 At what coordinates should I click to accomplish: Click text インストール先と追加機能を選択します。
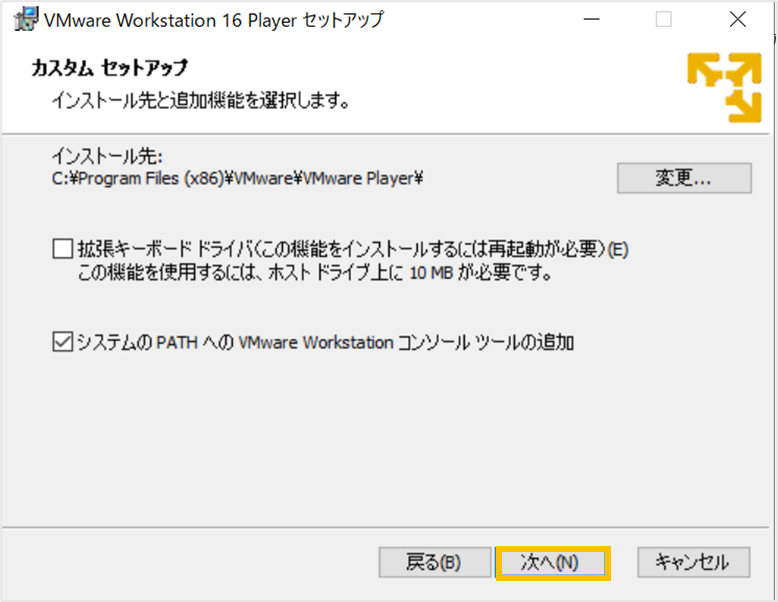[201, 101]
